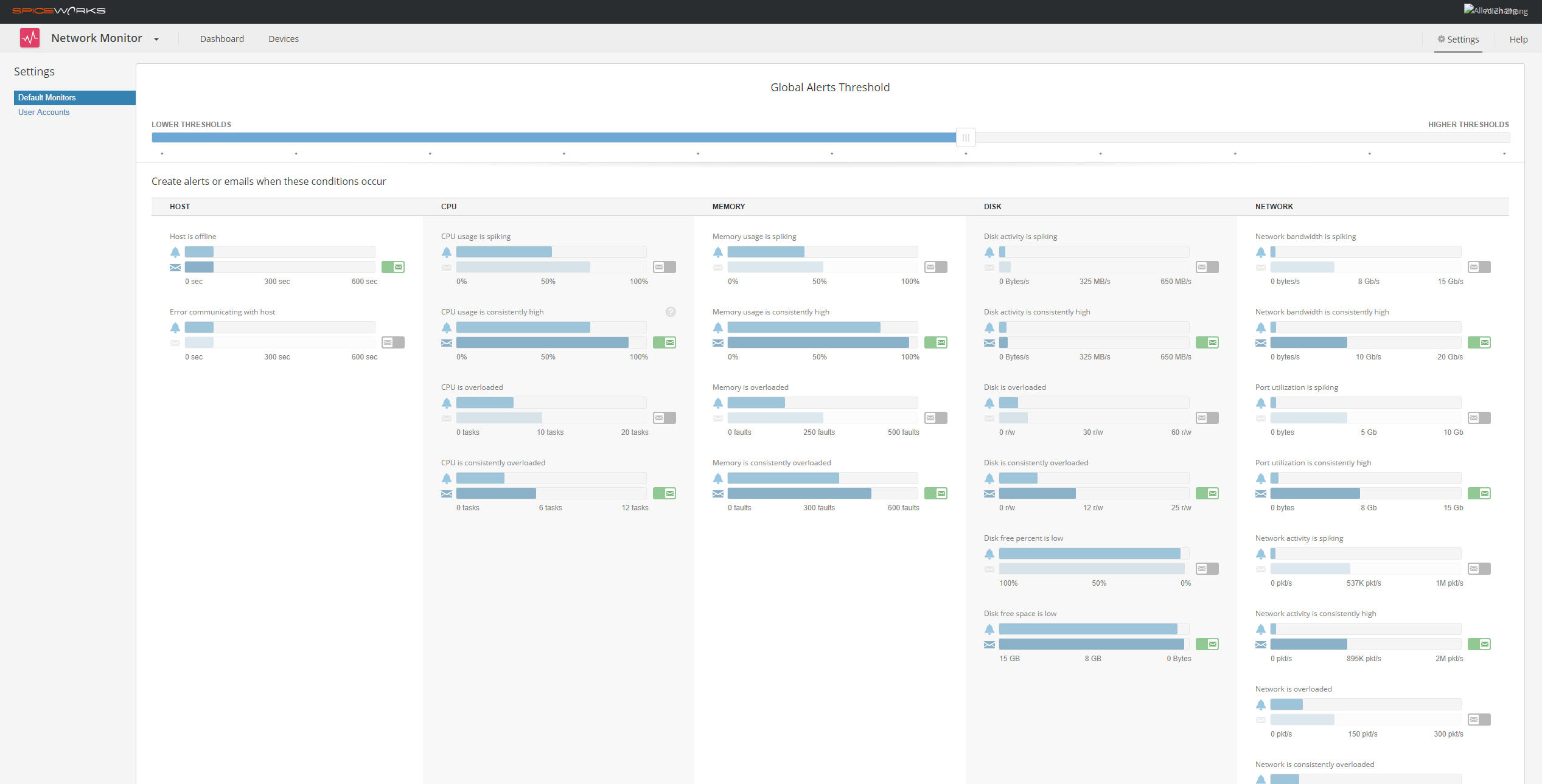Open the user account menu at top right
This screenshot has height=784, width=1542.
click(x=1495, y=11)
